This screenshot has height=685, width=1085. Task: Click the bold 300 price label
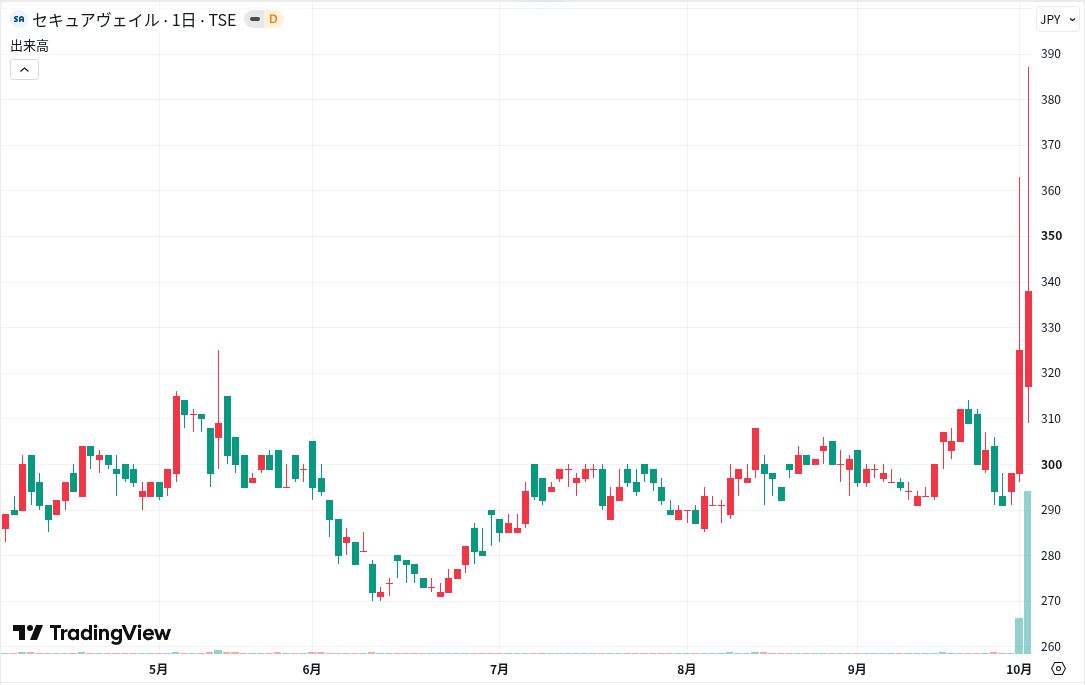coord(1051,464)
